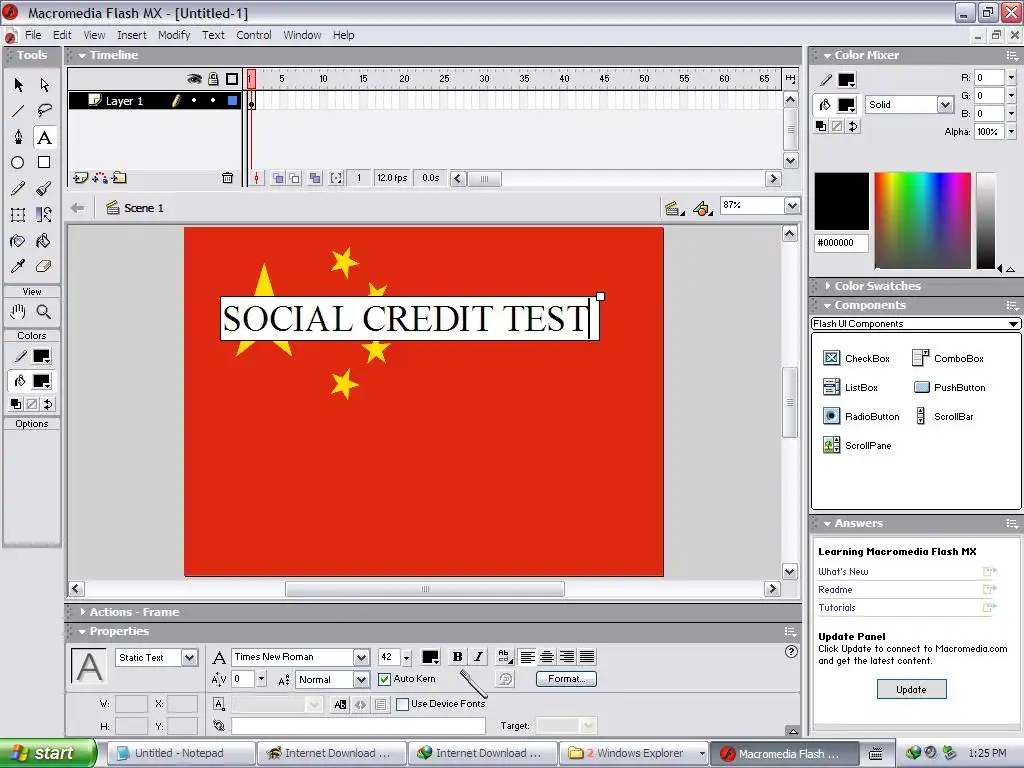
Task: Choose the Lasso tool
Action: pyautogui.click(x=44, y=110)
